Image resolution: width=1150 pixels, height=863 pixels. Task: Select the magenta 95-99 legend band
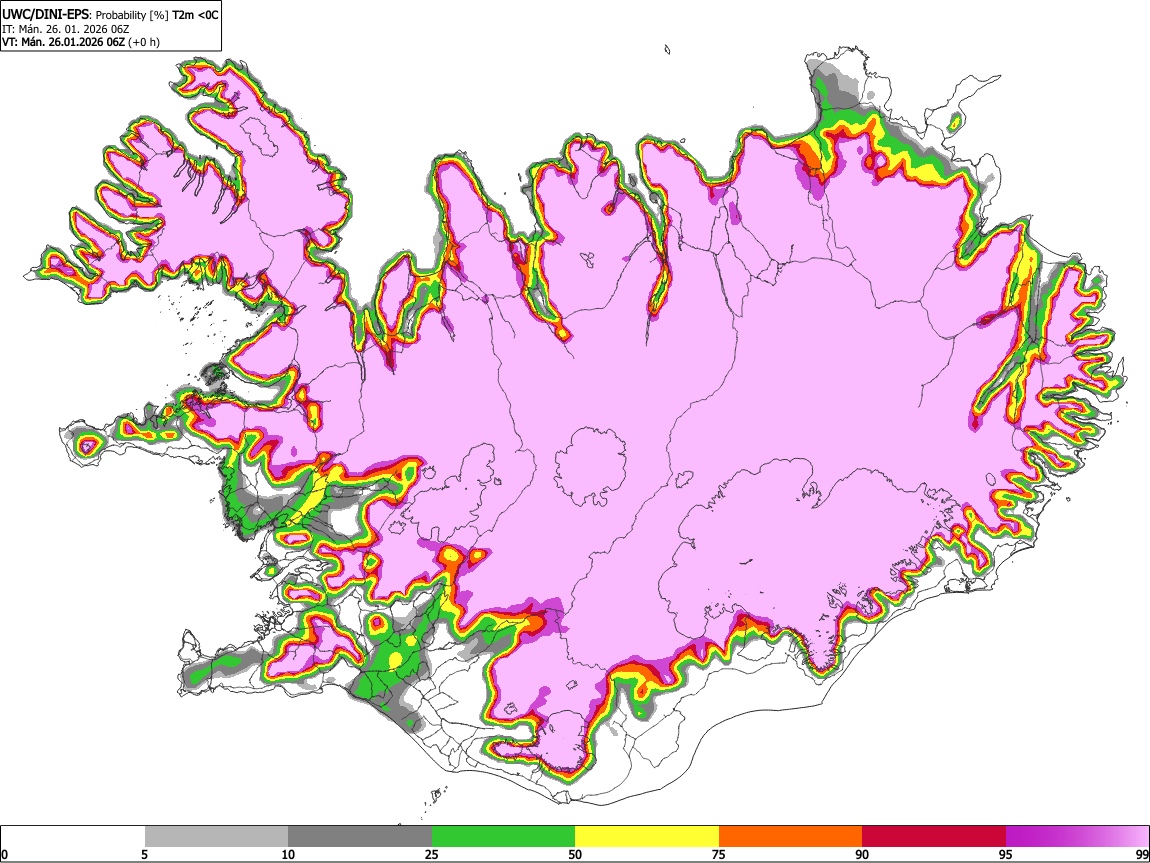tap(1077, 837)
